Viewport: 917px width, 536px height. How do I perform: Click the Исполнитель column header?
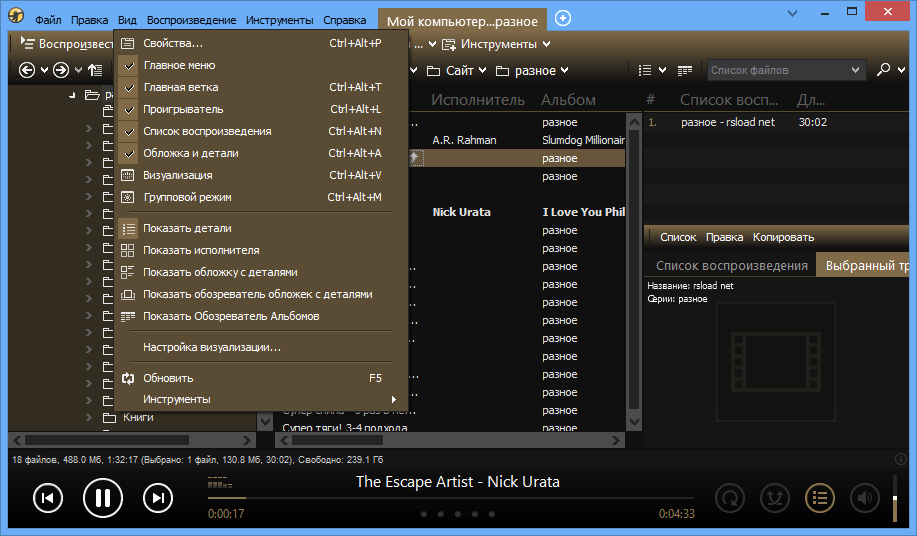click(478, 100)
